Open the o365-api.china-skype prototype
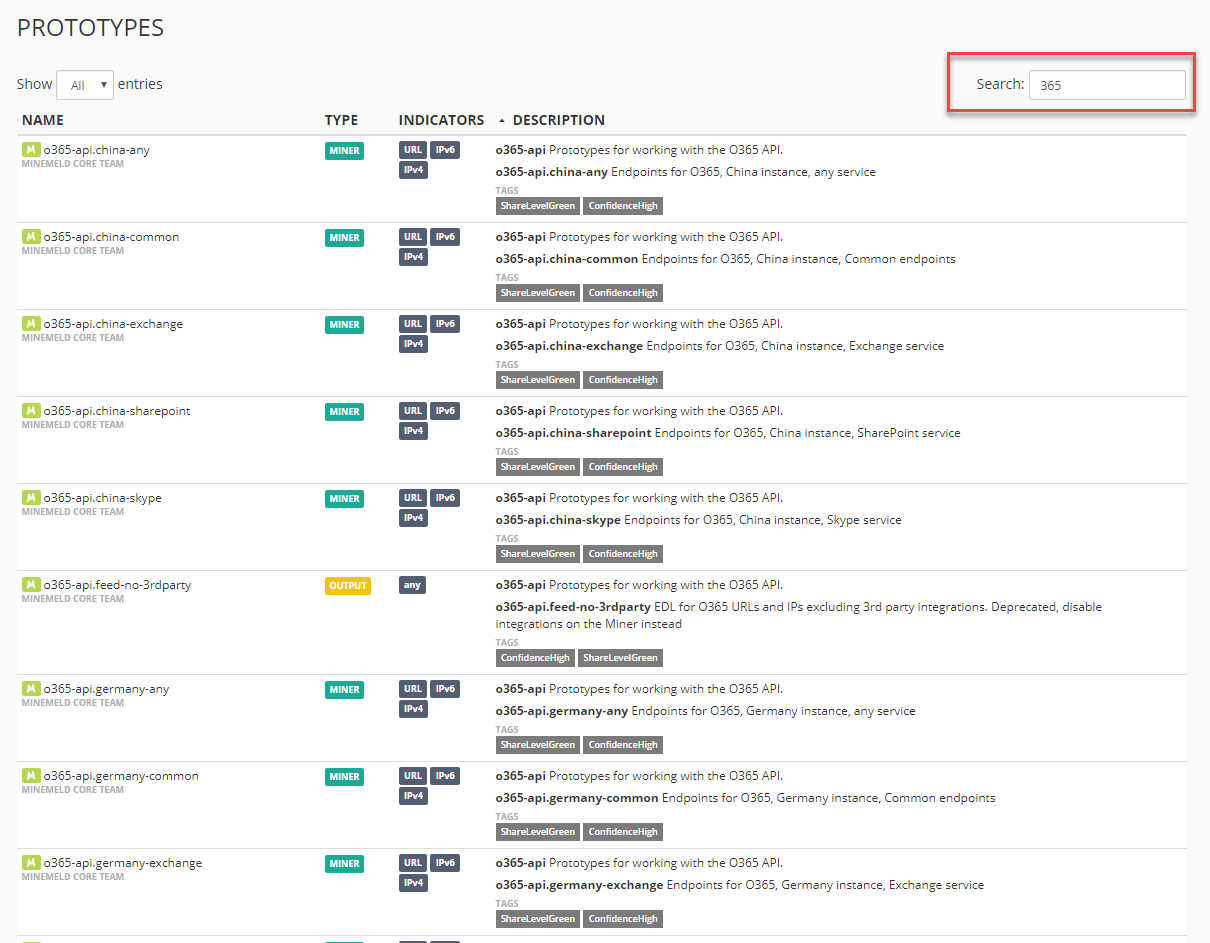1210x943 pixels. pyautogui.click(x=102, y=498)
